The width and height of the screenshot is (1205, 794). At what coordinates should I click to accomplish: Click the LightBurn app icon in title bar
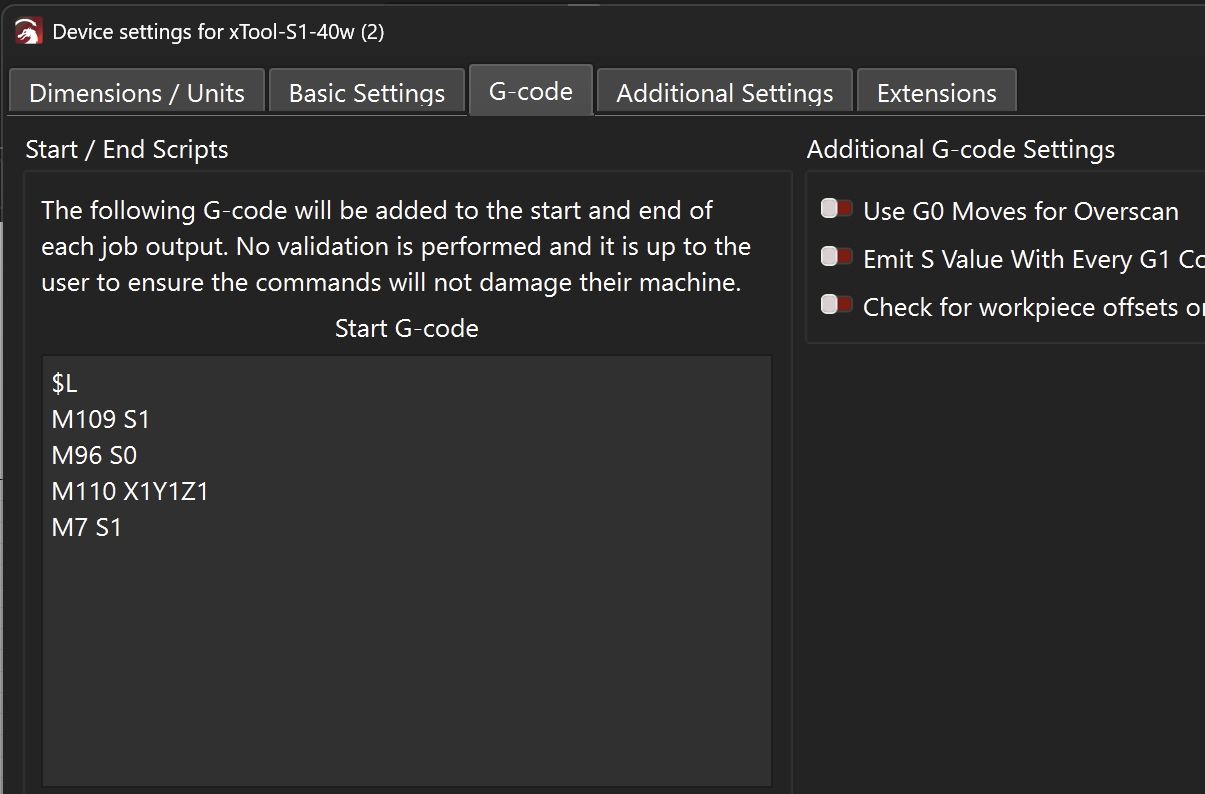pyautogui.click(x=28, y=32)
